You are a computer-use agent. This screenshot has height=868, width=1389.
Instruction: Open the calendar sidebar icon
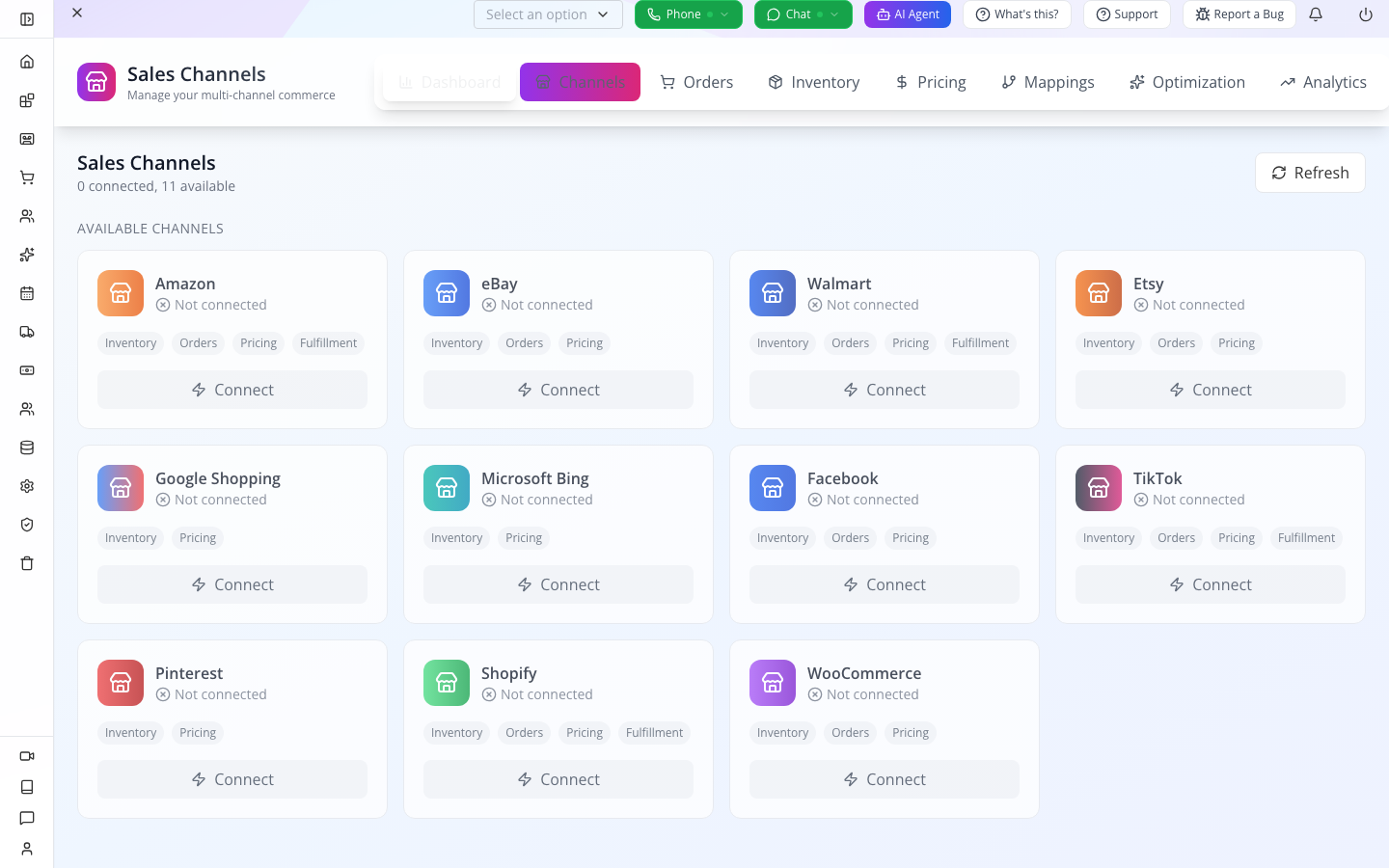click(27, 293)
